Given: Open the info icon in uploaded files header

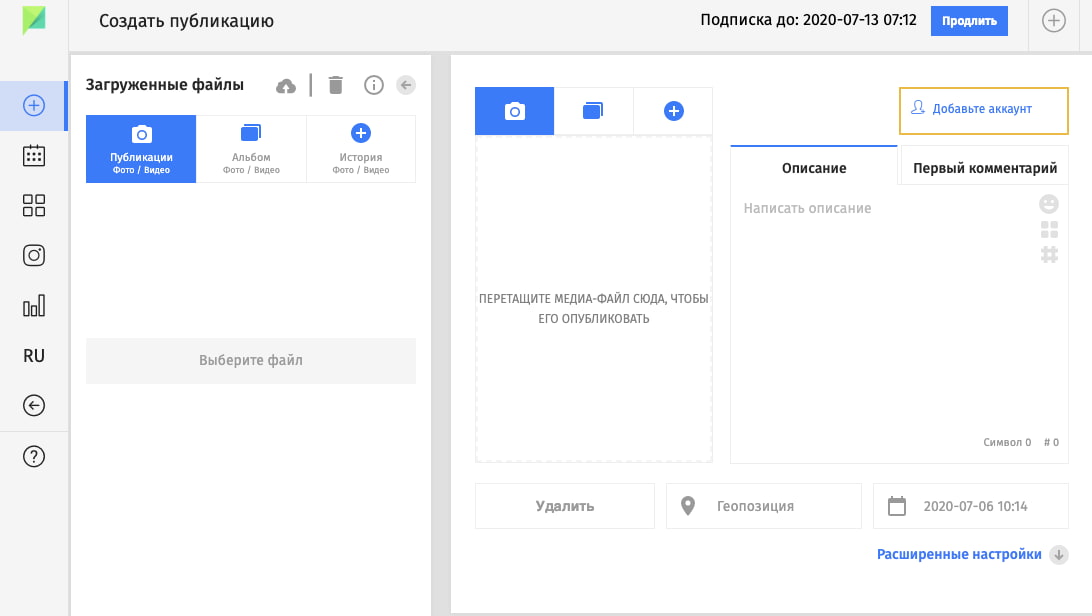Looking at the screenshot, I should click(374, 86).
